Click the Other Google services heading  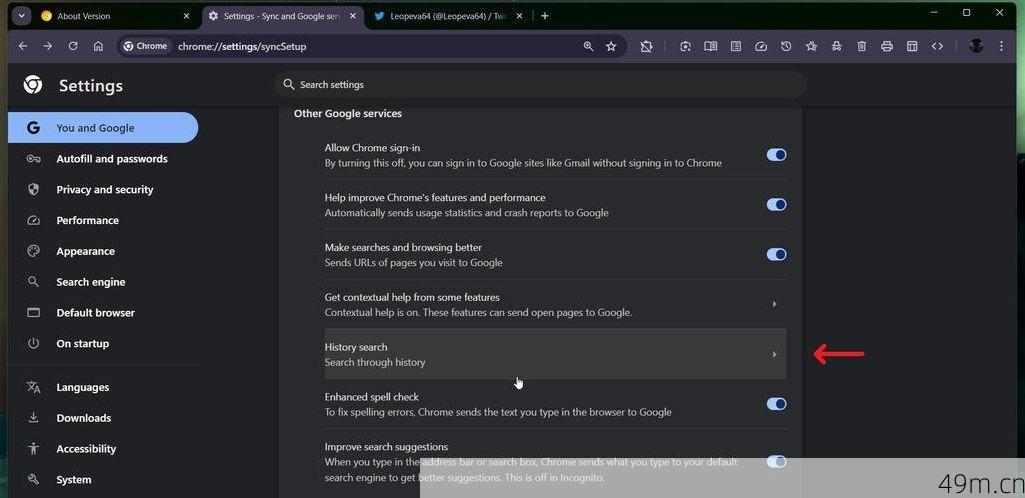click(x=348, y=113)
